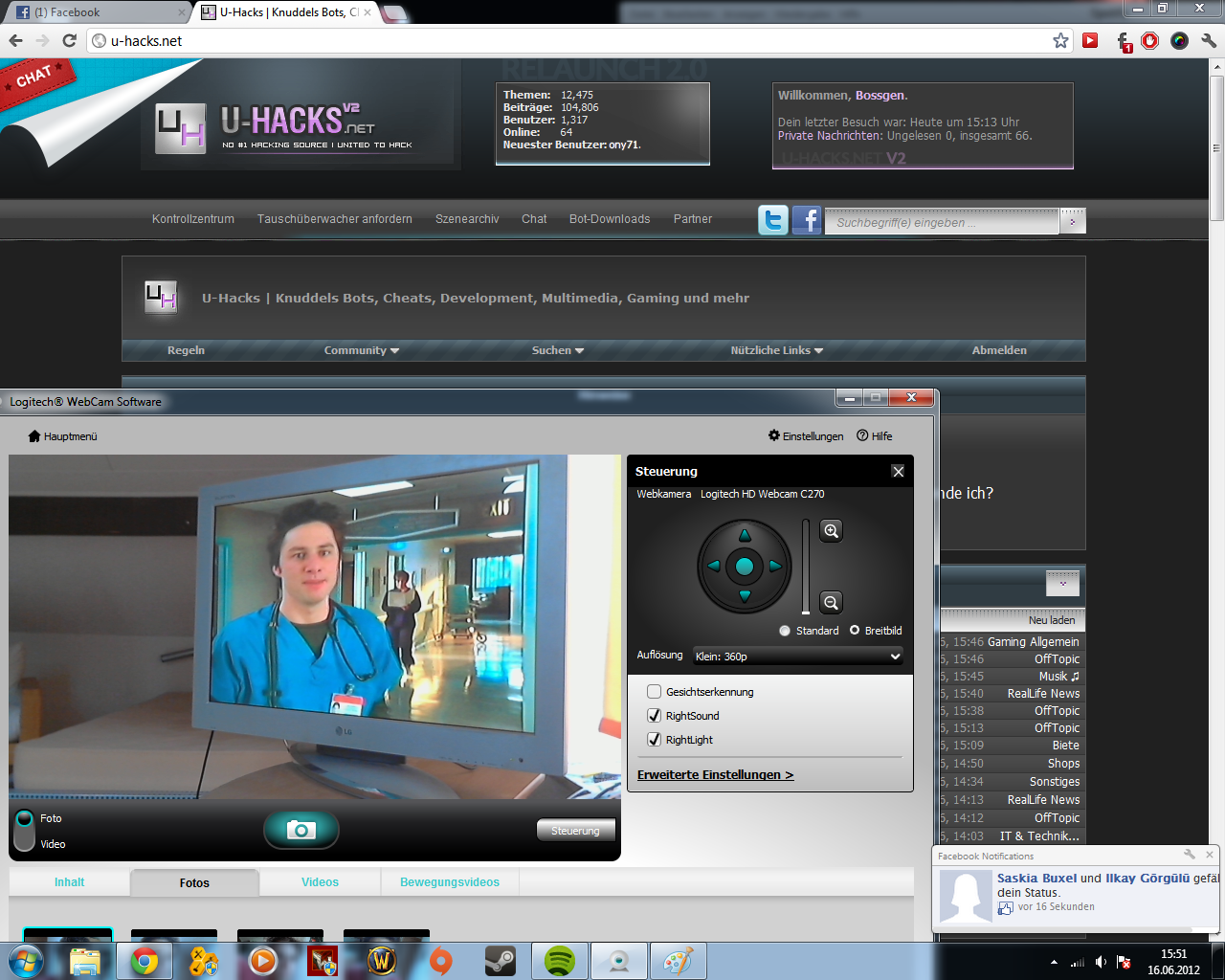The width and height of the screenshot is (1225, 980).
Task: Open Windows Explorer folder in taskbar
Action: click(85, 961)
